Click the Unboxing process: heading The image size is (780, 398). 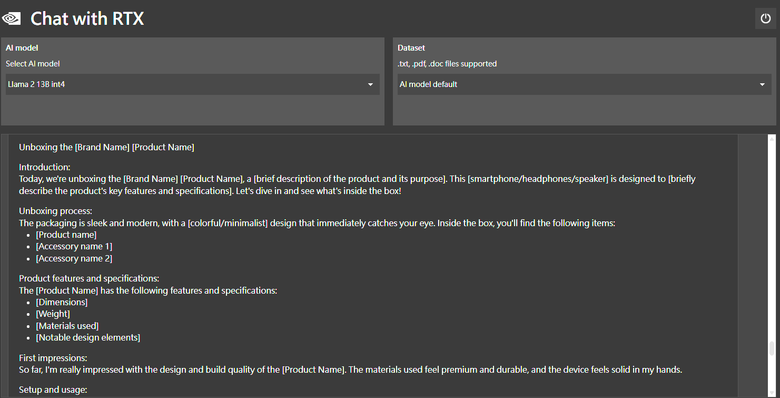click(56, 211)
